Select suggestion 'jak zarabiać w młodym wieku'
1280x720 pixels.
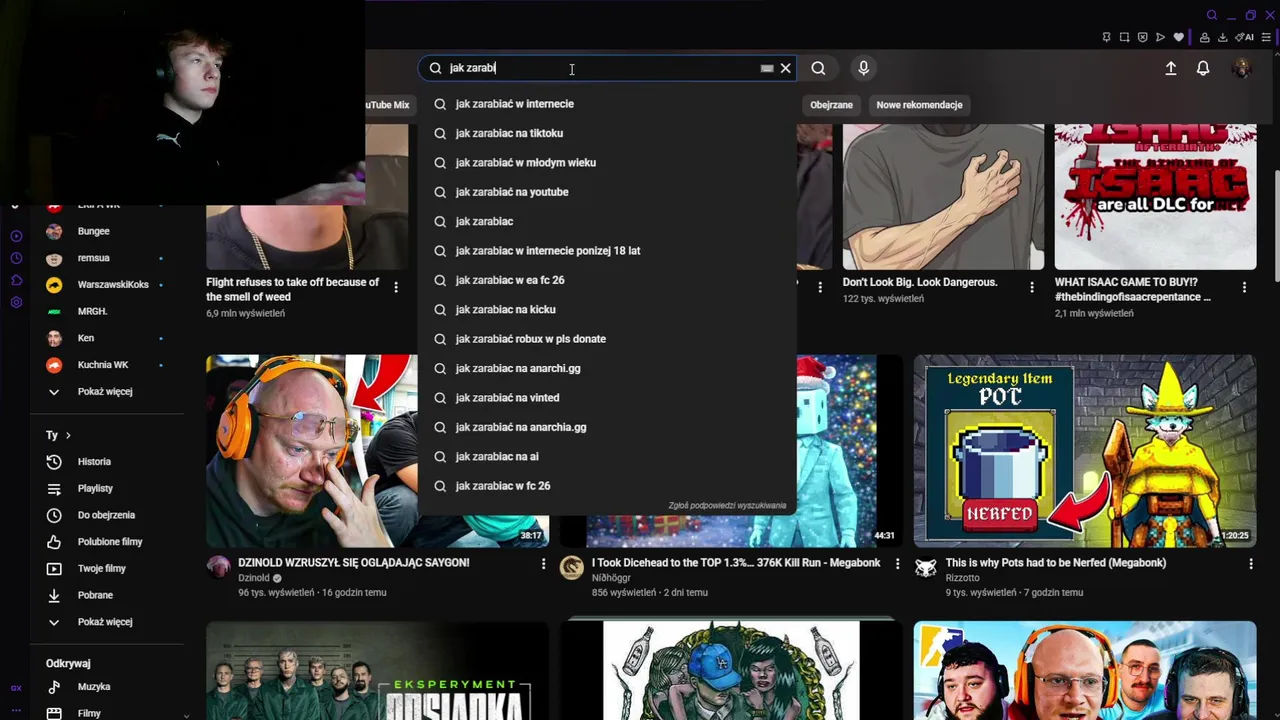(607, 162)
